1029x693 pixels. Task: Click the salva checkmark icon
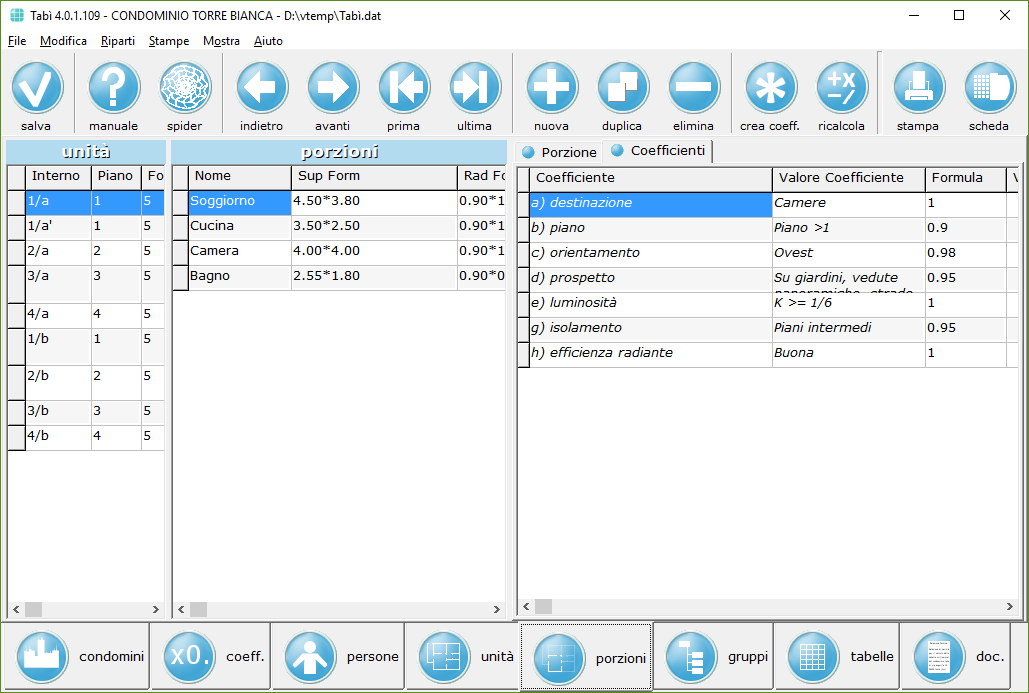click(x=37, y=88)
